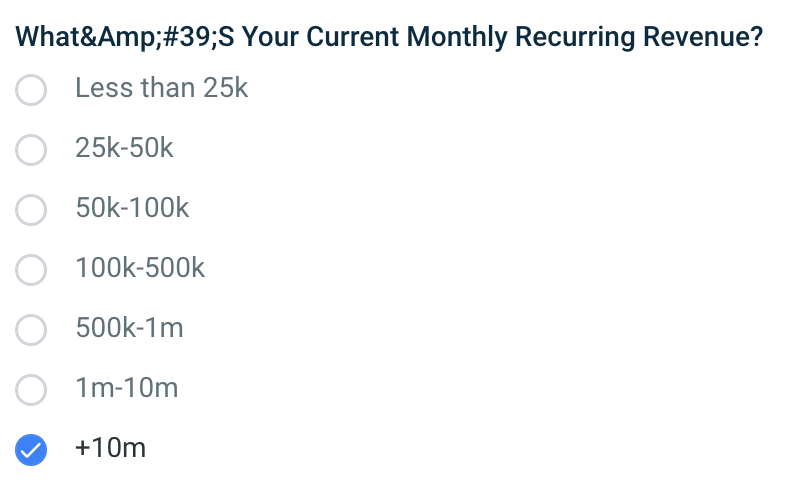
Task: Choose the 25k-50k radio circle
Action: pyautogui.click(x=31, y=150)
